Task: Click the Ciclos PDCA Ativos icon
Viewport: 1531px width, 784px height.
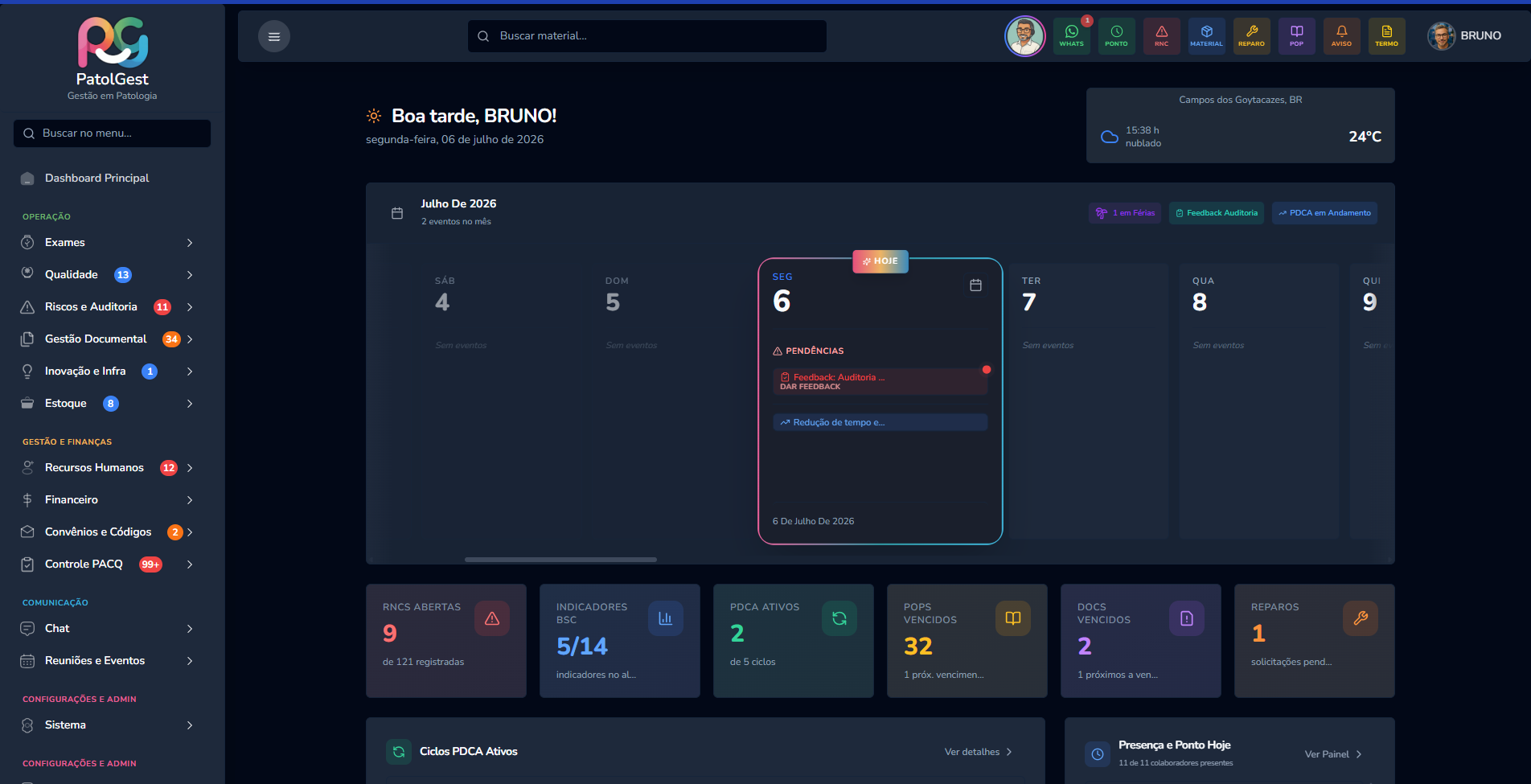Action: 399,752
